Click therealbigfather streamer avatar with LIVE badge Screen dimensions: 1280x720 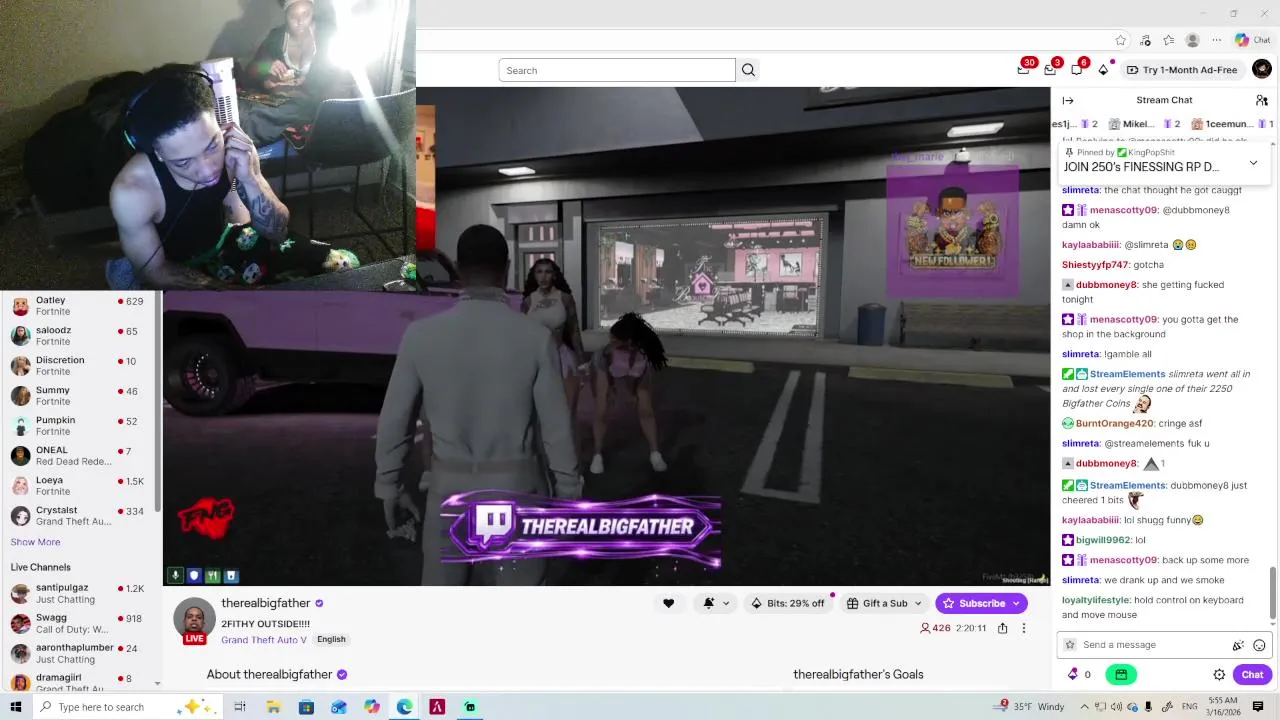(194, 621)
